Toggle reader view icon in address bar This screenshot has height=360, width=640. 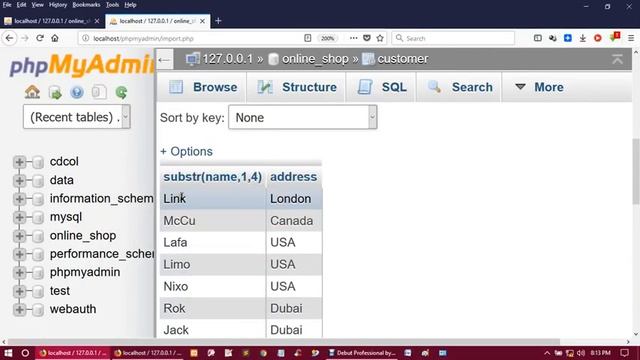(308, 38)
